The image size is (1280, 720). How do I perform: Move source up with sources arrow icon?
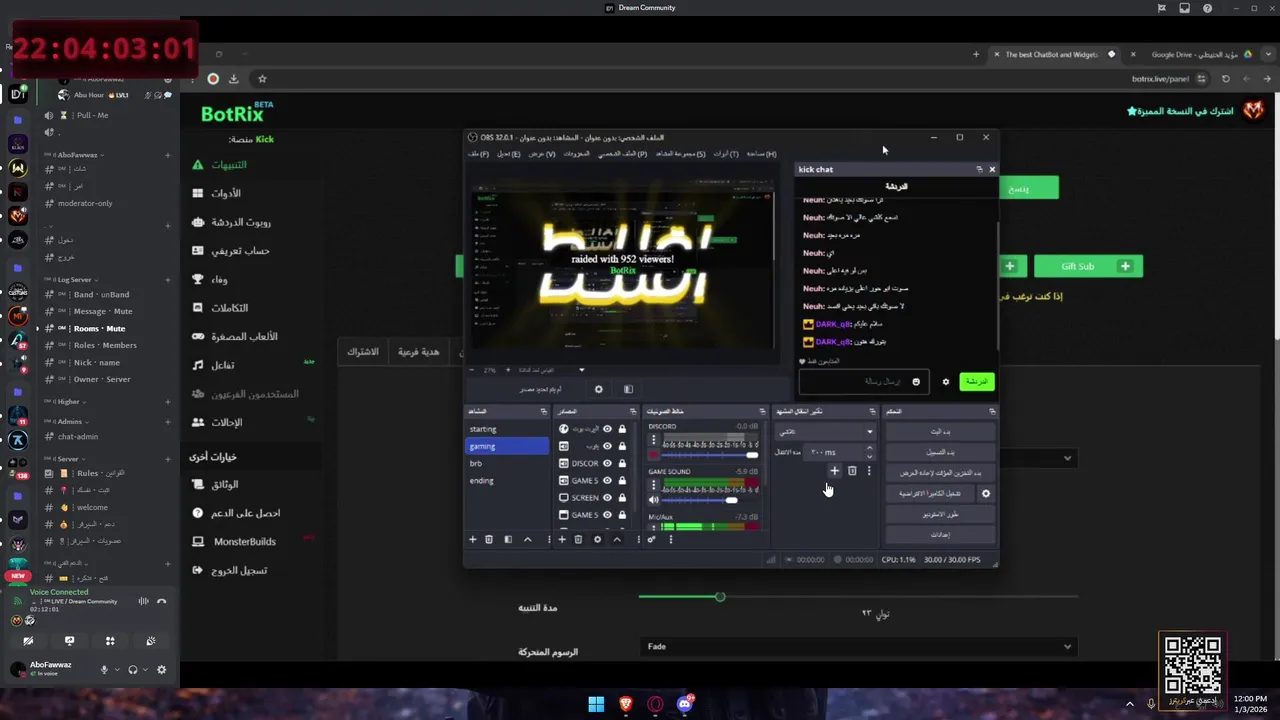[x=617, y=539]
